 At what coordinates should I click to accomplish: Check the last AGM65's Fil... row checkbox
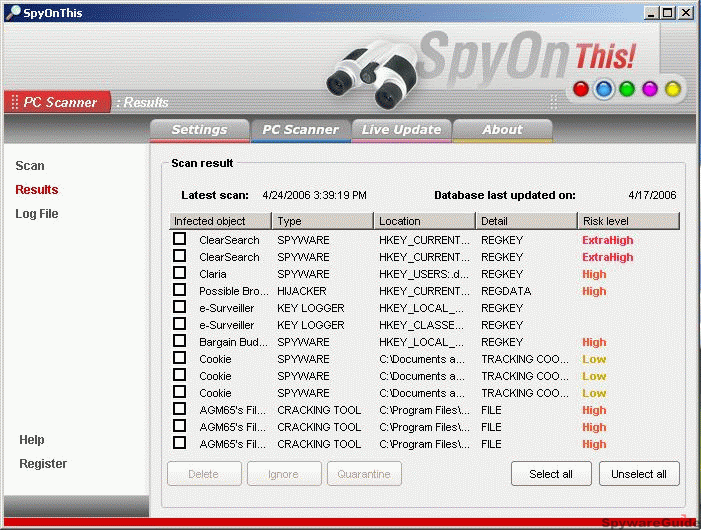click(180, 442)
